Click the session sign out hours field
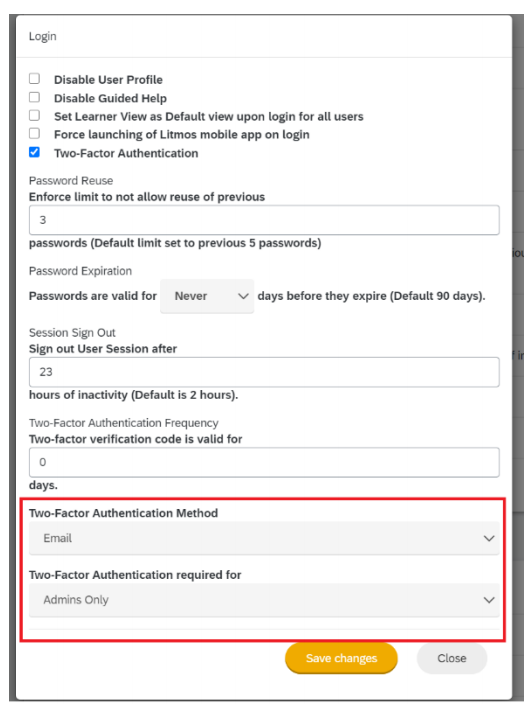Image resolution: width=527 pixels, height=711 pixels. [264, 372]
